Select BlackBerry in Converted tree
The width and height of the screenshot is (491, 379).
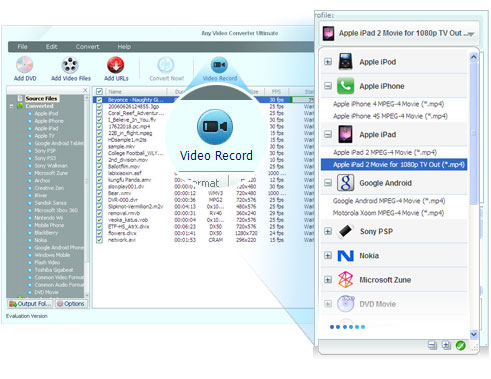click(x=46, y=233)
